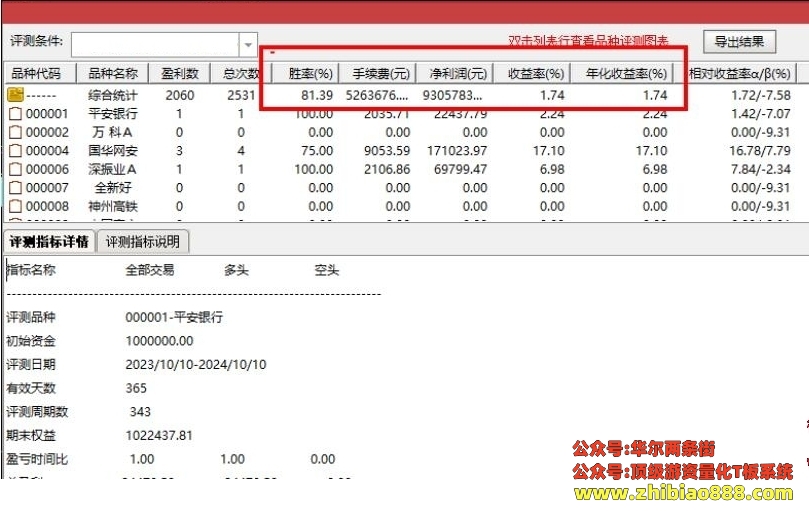Click the 000001-平安银行 detail value

(174, 317)
